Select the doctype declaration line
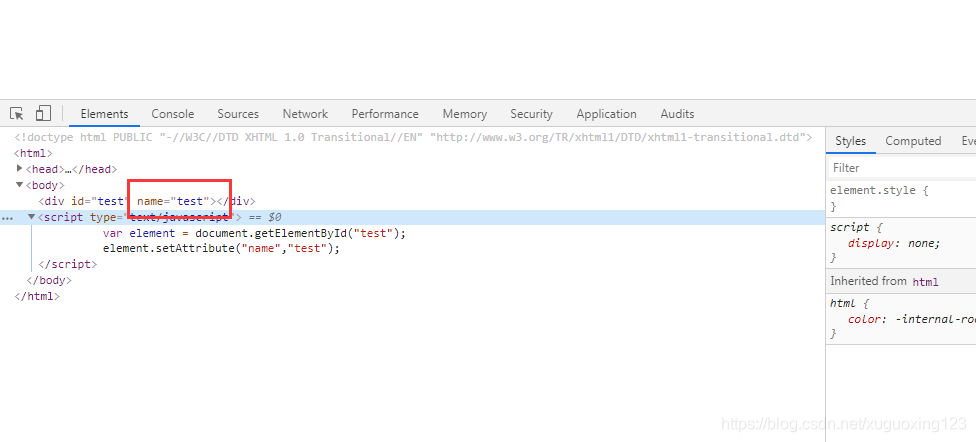 [413, 137]
